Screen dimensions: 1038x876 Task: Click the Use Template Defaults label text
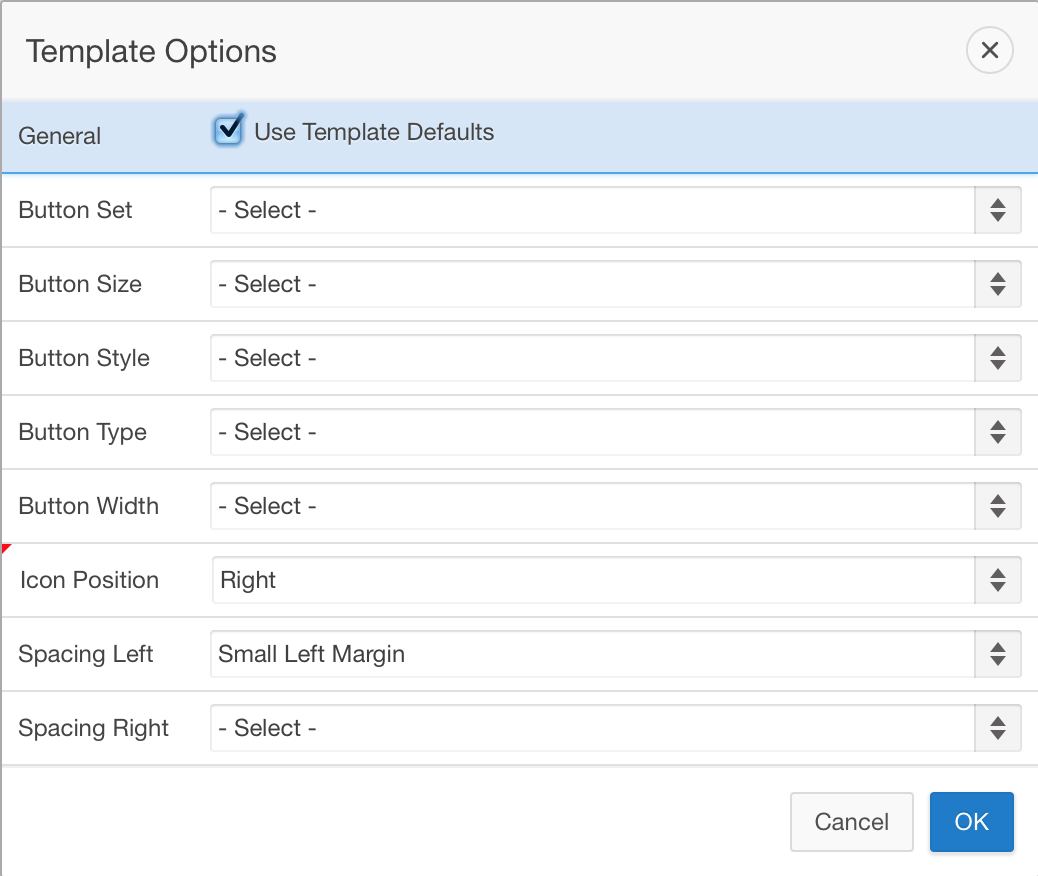point(374,132)
